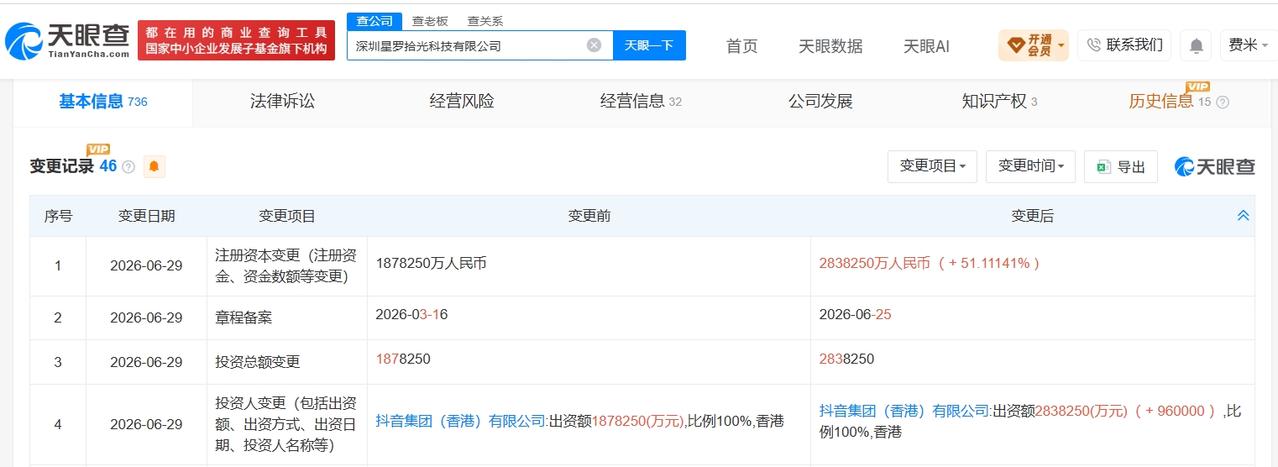This screenshot has height=467, width=1278.
Task: Click the 开通会员 VIP button
Action: [x=1033, y=45]
